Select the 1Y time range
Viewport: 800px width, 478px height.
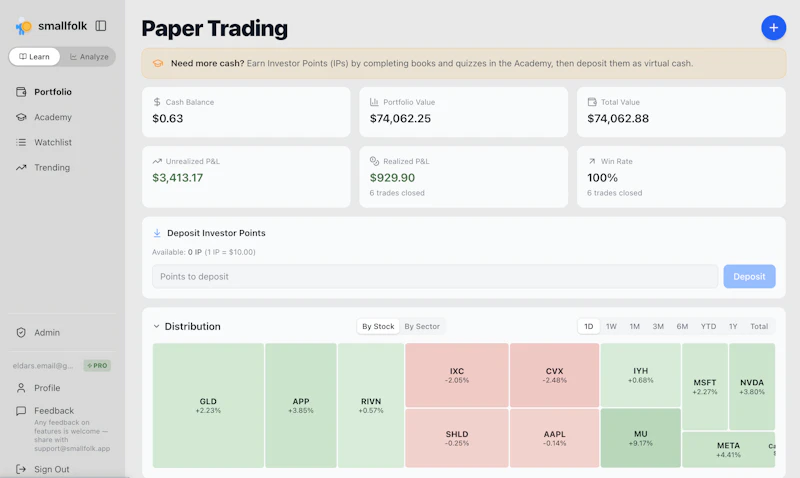[x=733, y=326]
